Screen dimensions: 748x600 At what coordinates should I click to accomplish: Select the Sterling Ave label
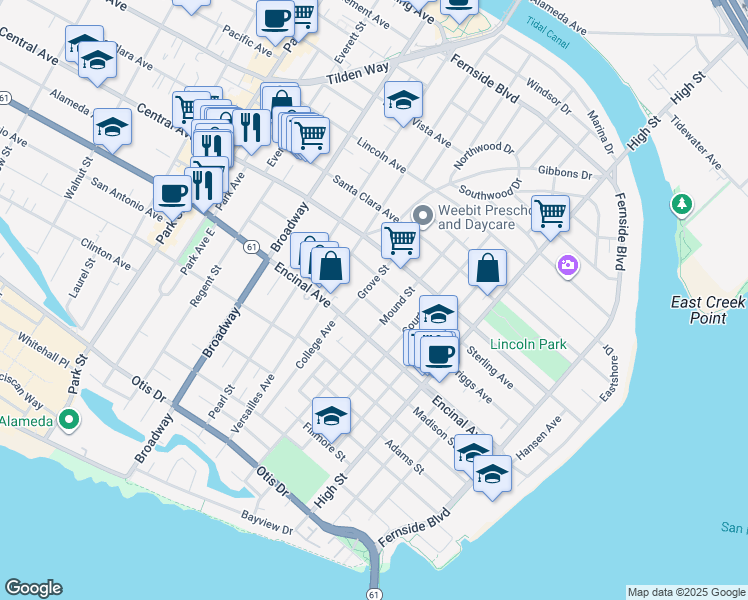(490, 368)
